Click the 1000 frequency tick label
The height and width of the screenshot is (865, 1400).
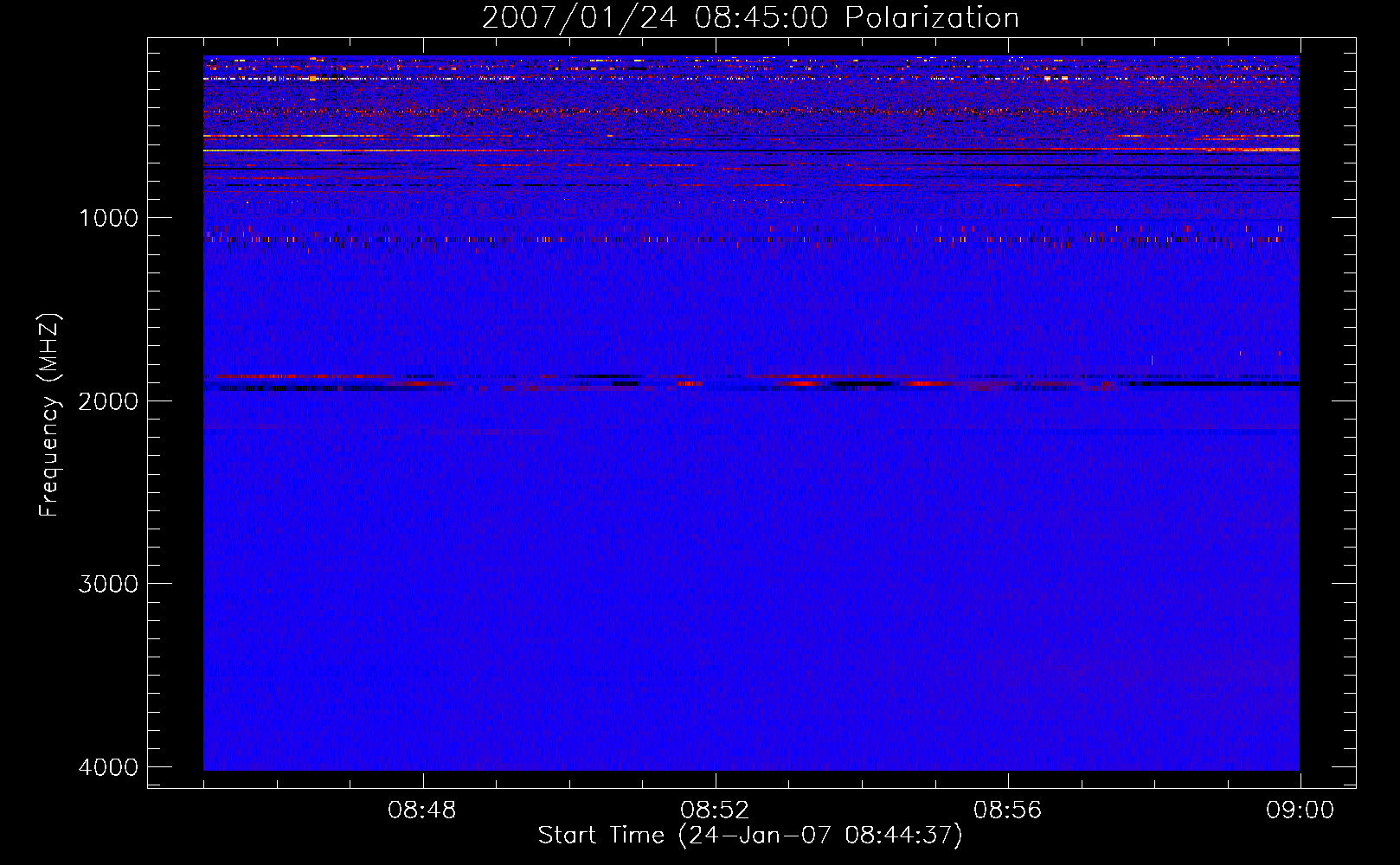pos(108,218)
